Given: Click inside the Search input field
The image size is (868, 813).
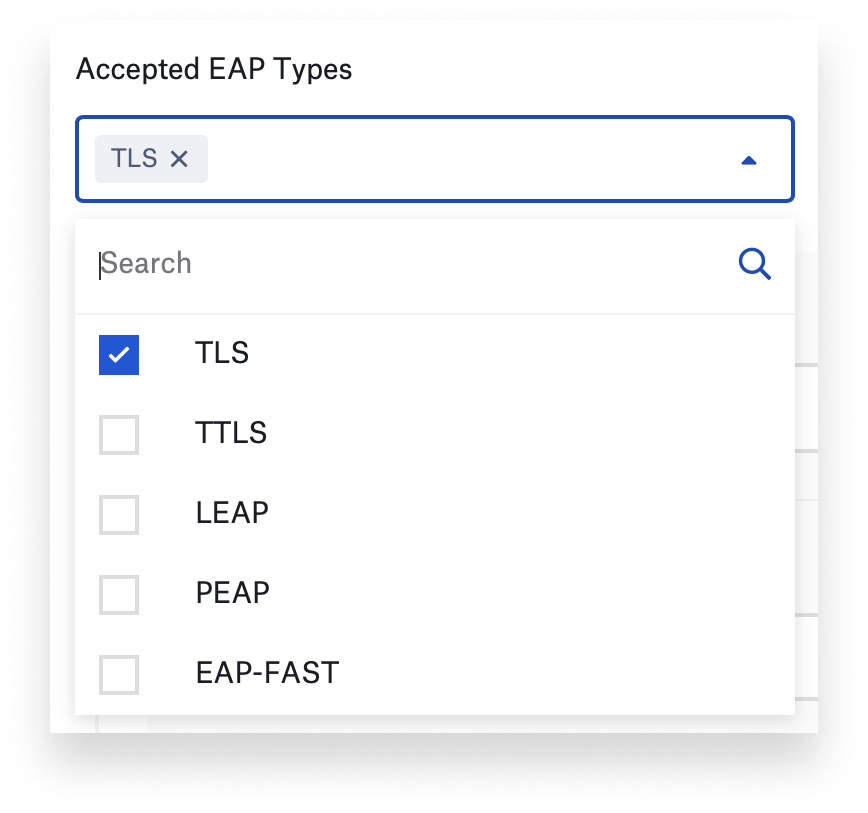Looking at the screenshot, I should 300,263.
